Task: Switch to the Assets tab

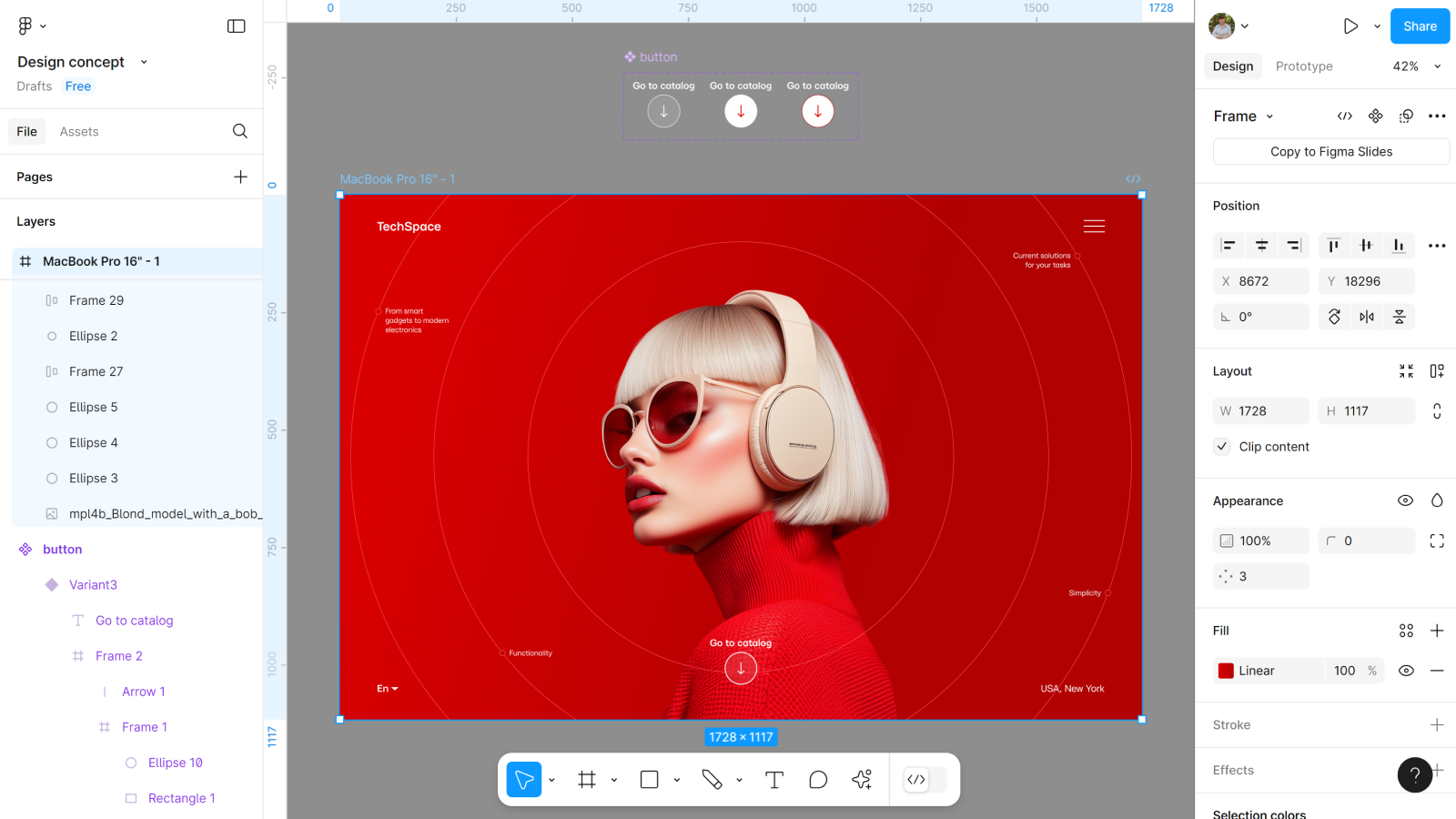Action: click(79, 132)
